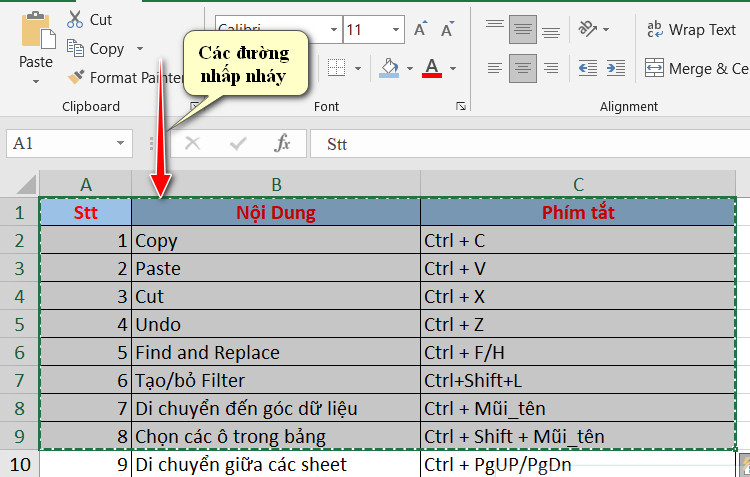Apply the red Font Color A
The image size is (750, 477).
(x=432, y=68)
